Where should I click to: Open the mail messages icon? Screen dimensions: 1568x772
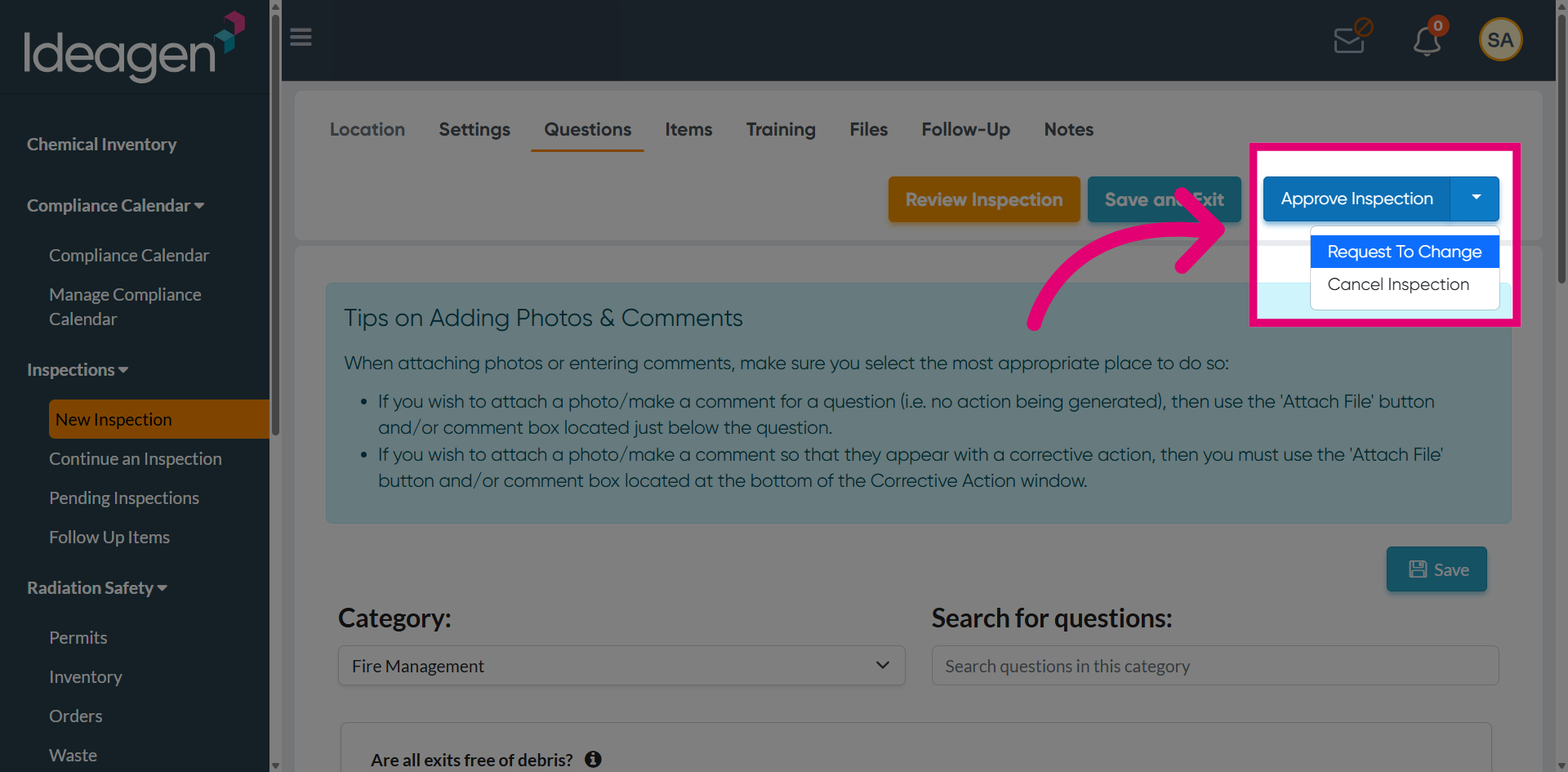[x=1352, y=38]
